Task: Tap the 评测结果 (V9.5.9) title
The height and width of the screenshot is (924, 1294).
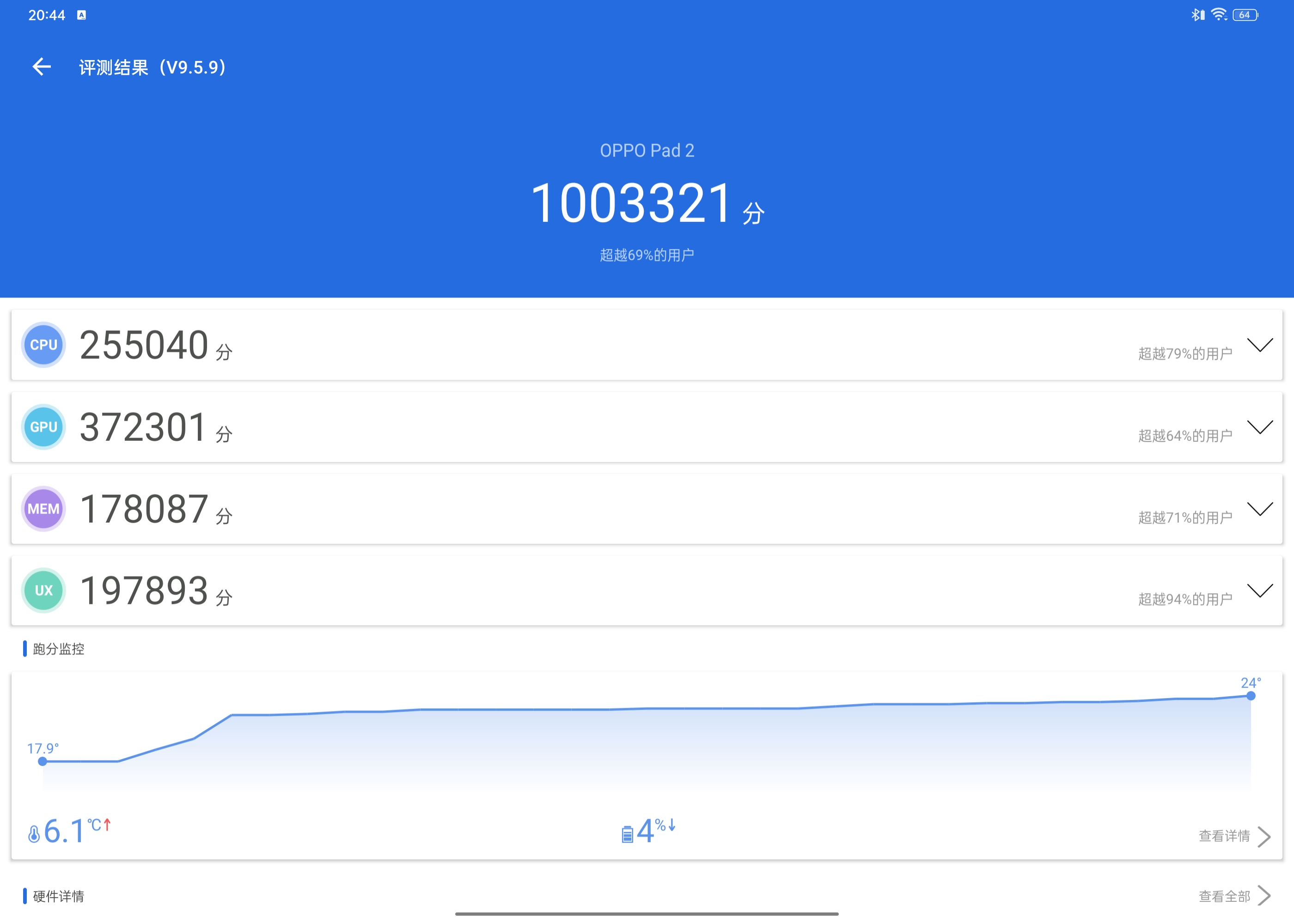Action: [x=153, y=68]
